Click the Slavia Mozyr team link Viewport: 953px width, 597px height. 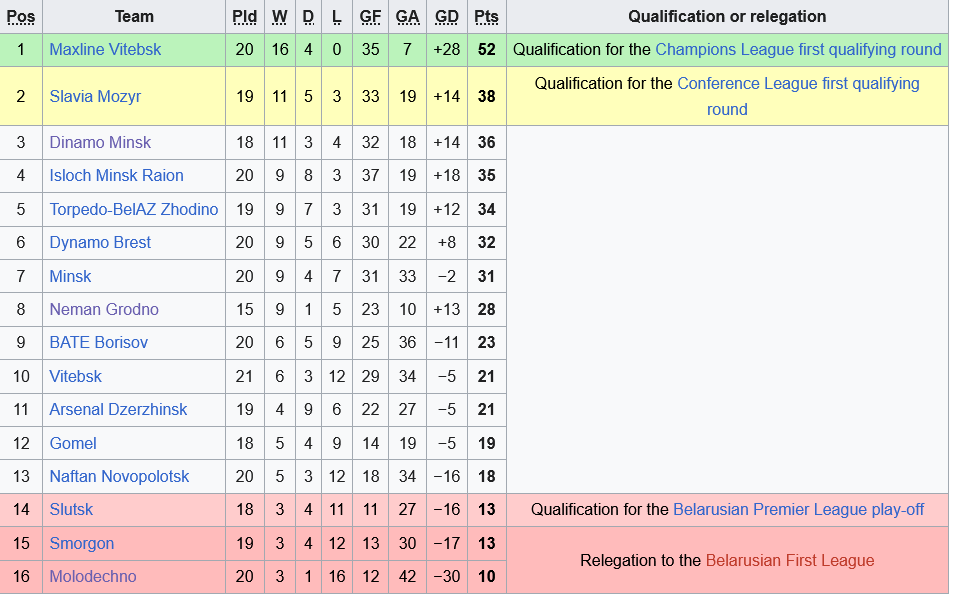tap(95, 96)
